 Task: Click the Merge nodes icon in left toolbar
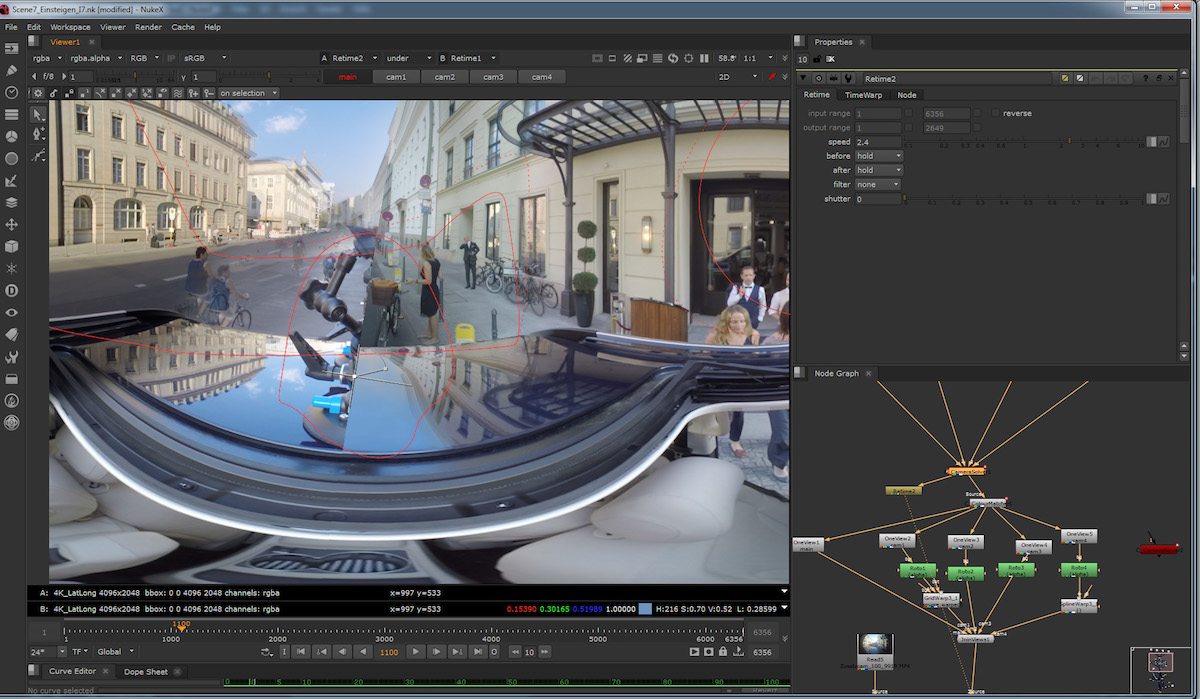click(11, 202)
